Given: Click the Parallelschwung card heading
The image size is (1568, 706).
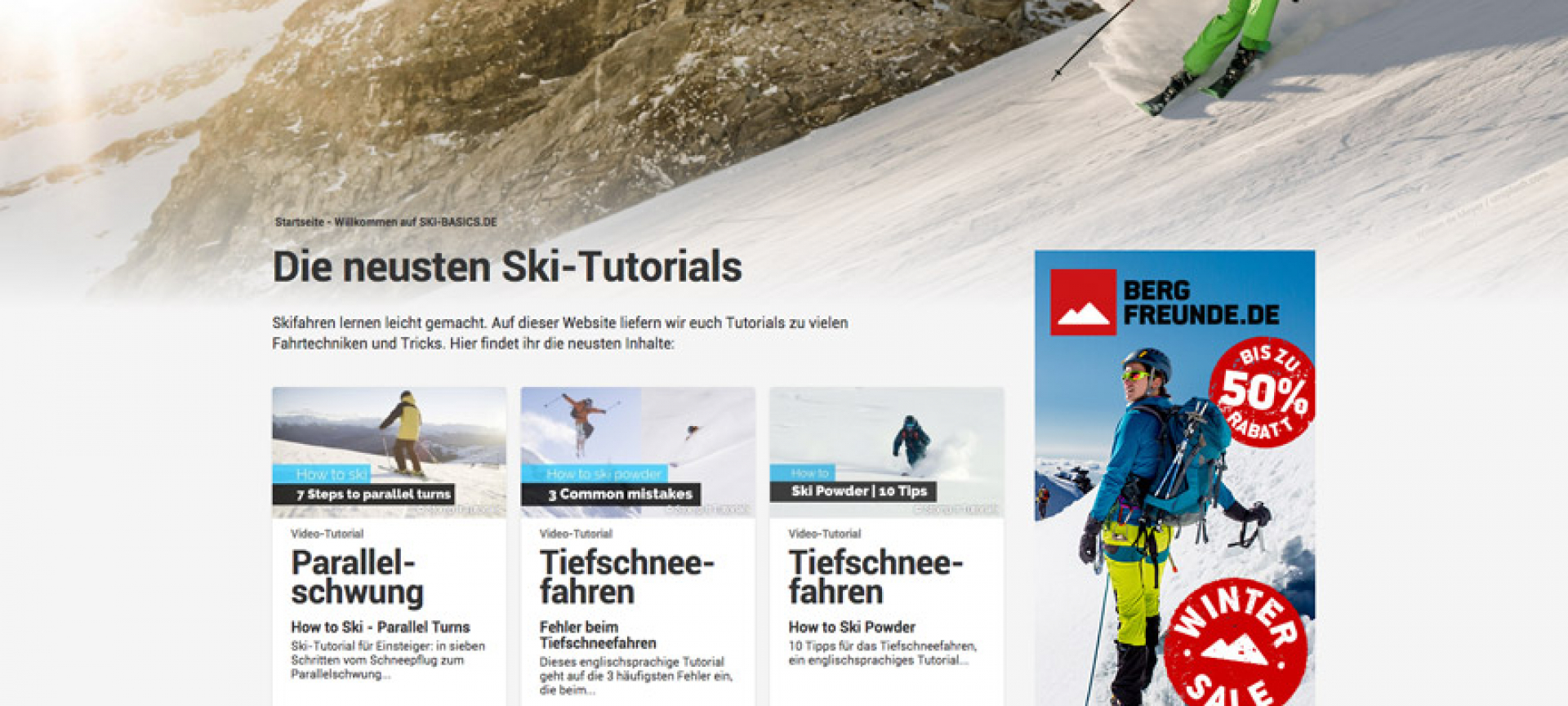Looking at the screenshot, I should (358, 577).
